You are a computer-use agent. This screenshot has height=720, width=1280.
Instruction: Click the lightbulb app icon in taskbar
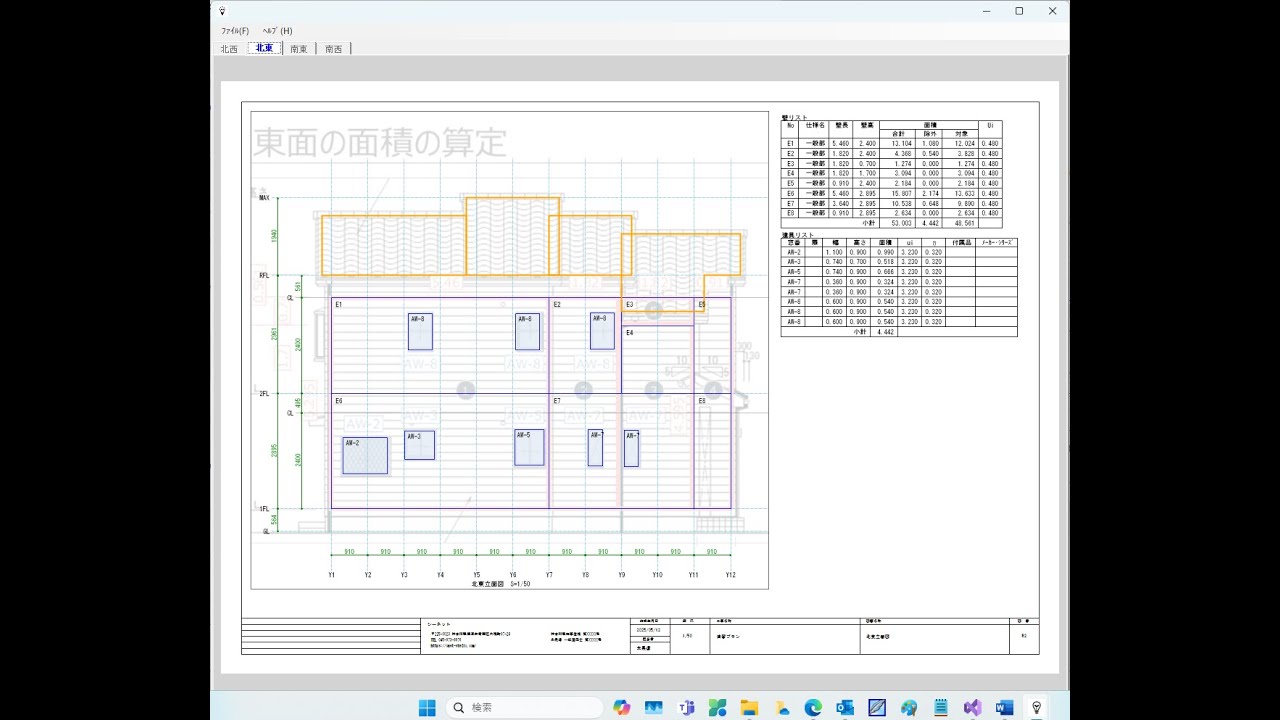(1037, 707)
